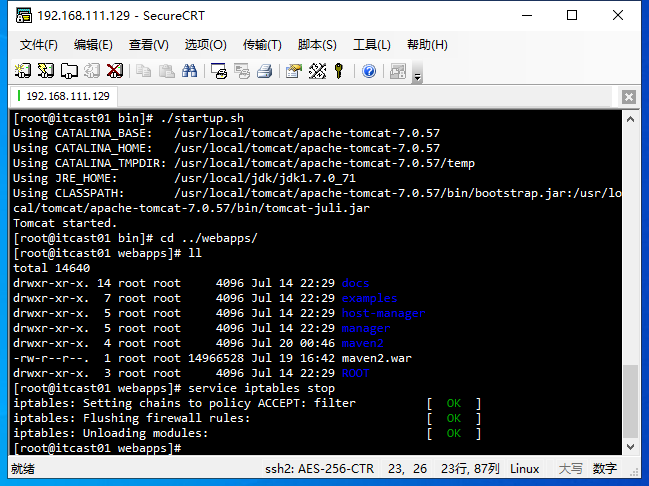This screenshot has width=649, height=486.
Task: Click the grayed Reconnect toolbar icon
Action: (92, 71)
